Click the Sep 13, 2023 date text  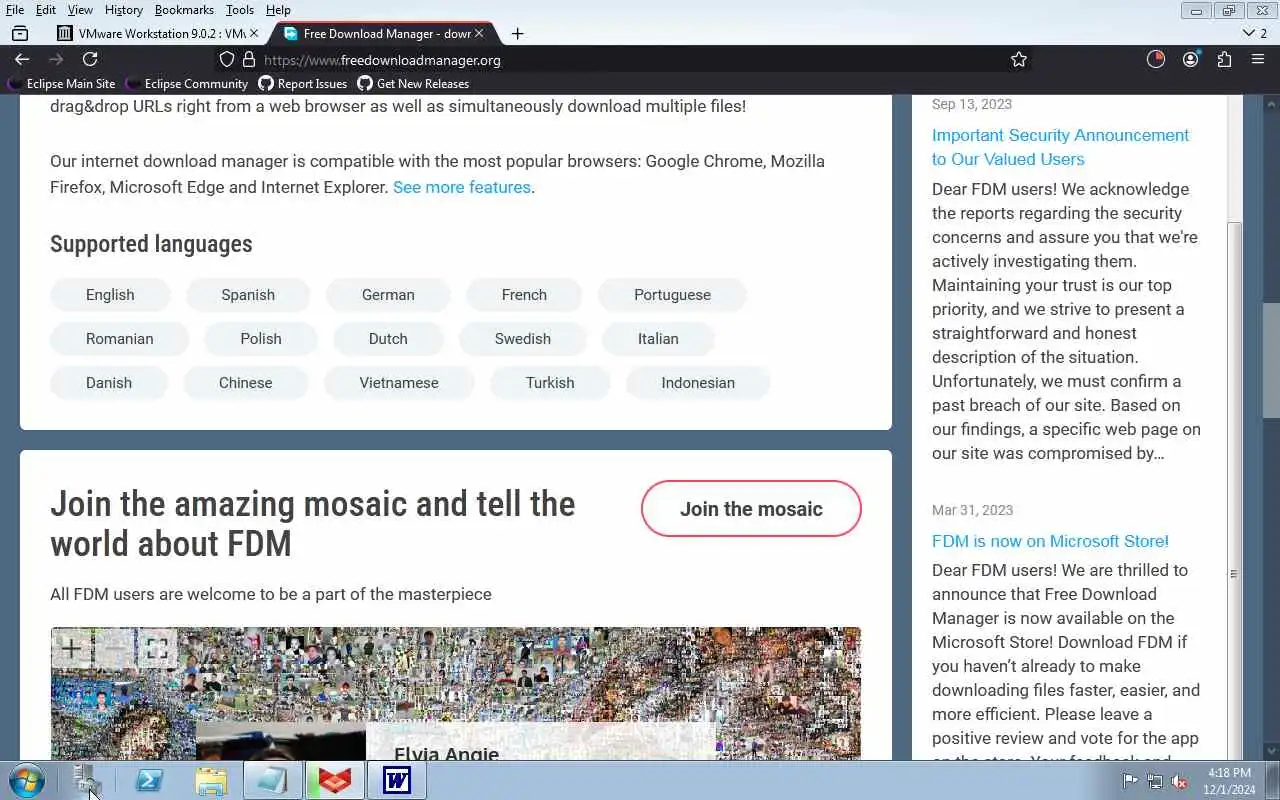(x=972, y=104)
